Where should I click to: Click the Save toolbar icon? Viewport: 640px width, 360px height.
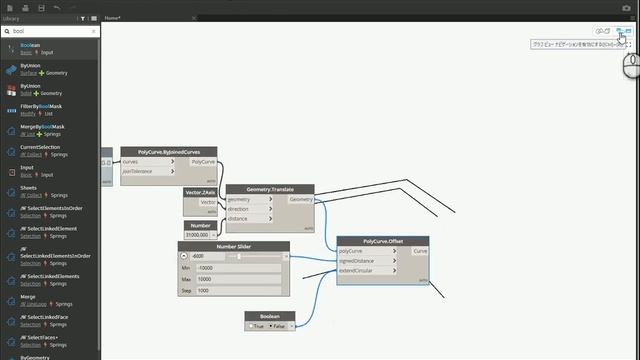(41, 8)
